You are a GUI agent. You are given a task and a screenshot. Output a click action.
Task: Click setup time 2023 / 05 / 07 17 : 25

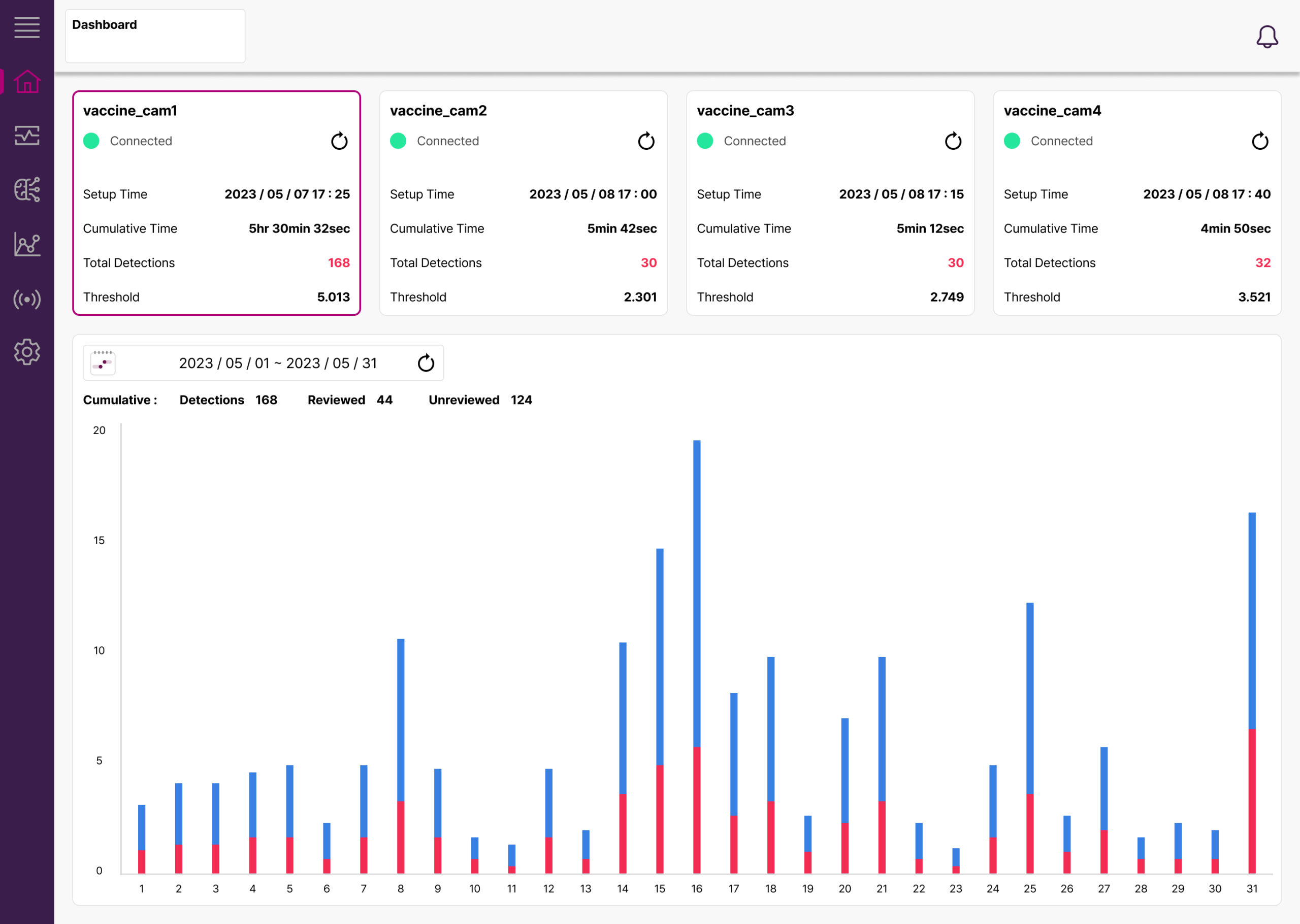click(287, 194)
